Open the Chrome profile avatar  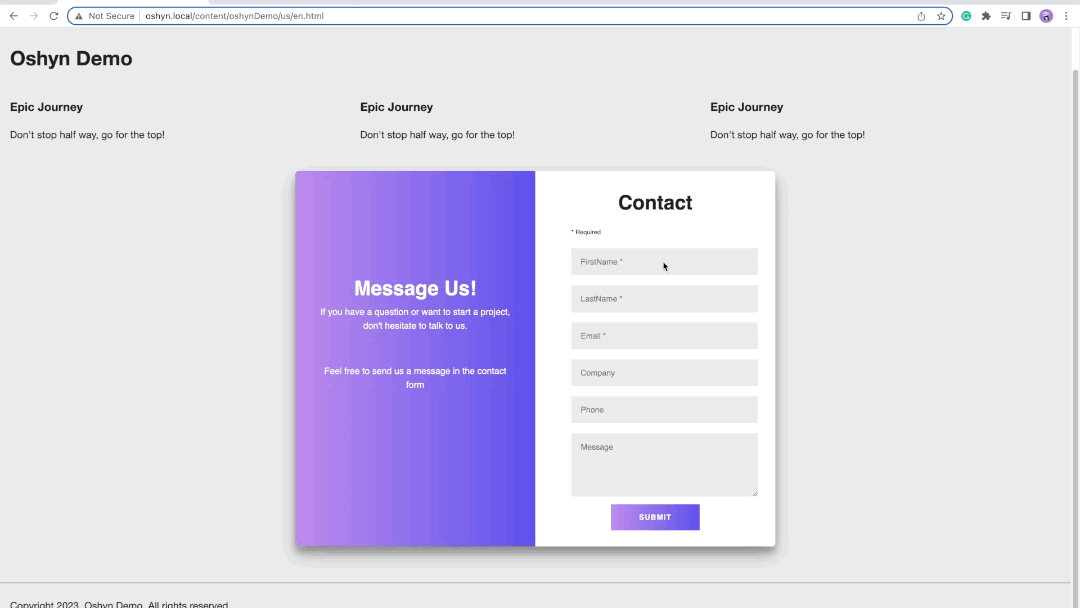point(1046,16)
